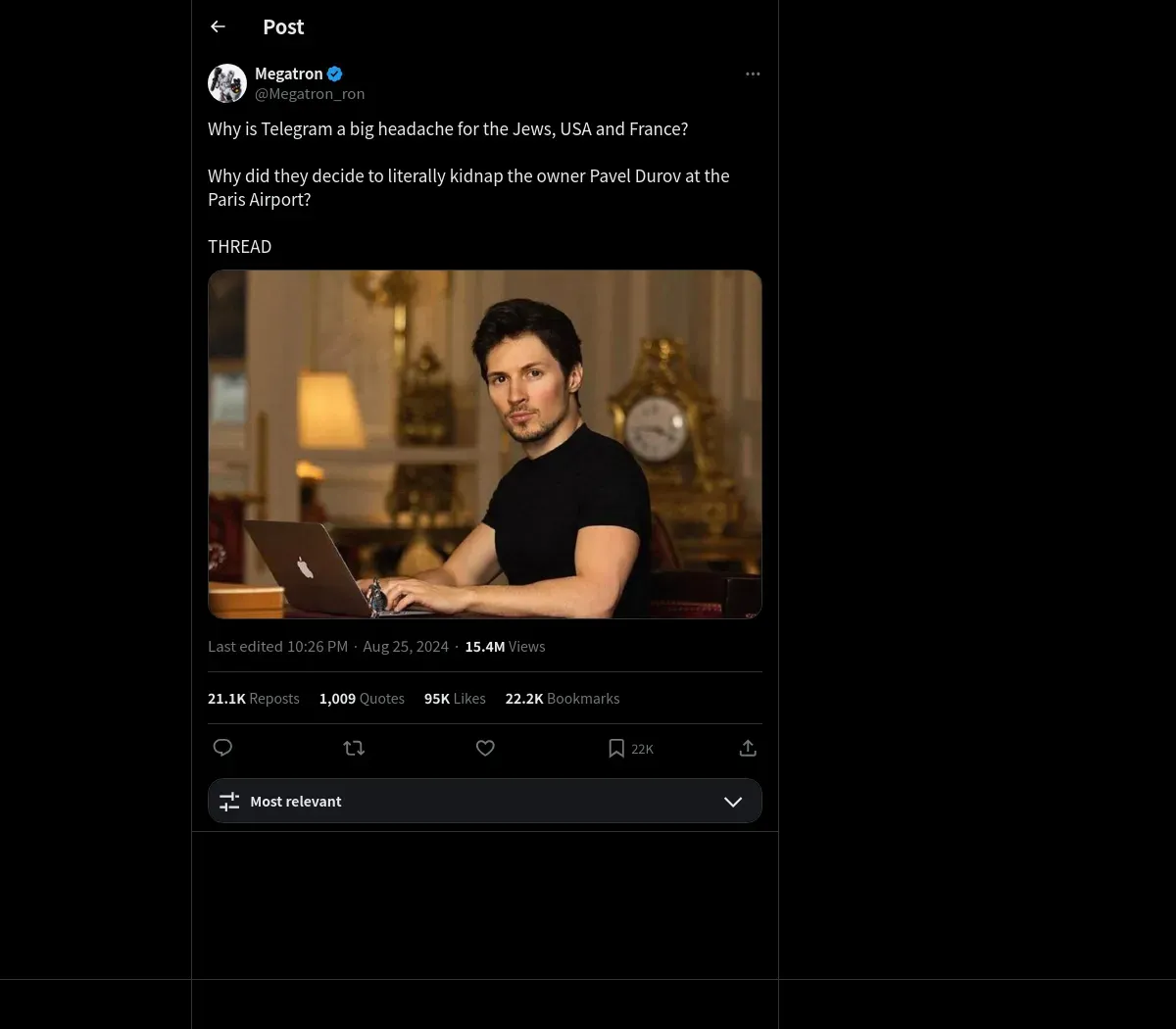Open the three-dot more options menu
The width and height of the screenshot is (1176, 1029).
click(x=753, y=74)
